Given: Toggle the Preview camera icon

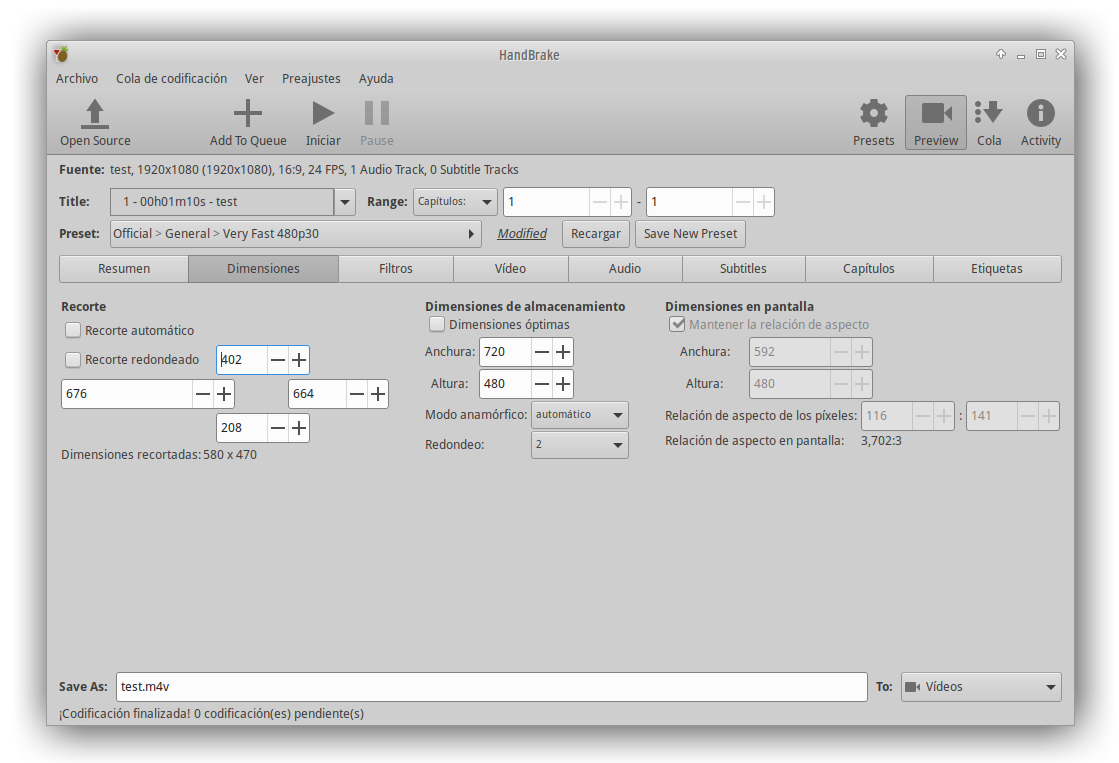Looking at the screenshot, I should pyautogui.click(x=936, y=113).
